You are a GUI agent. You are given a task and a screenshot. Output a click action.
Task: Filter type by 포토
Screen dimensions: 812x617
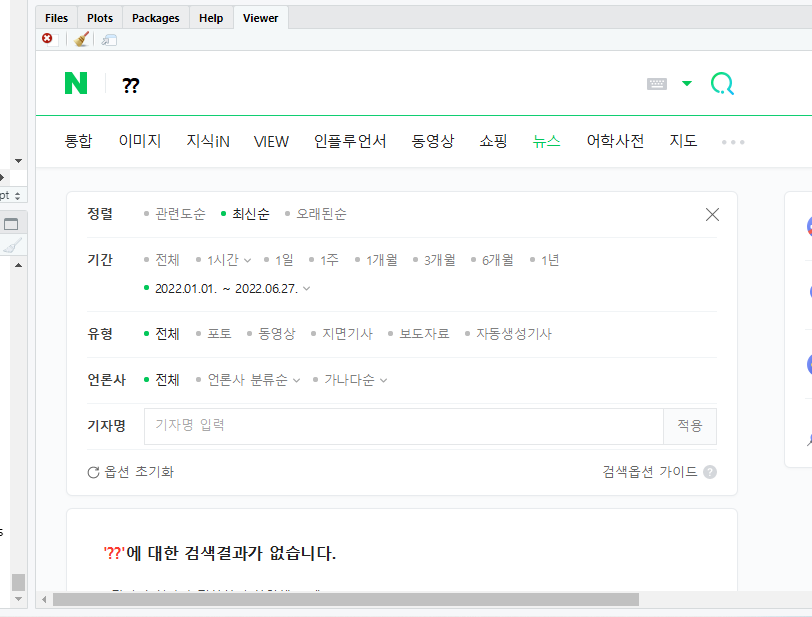[x=219, y=334]
